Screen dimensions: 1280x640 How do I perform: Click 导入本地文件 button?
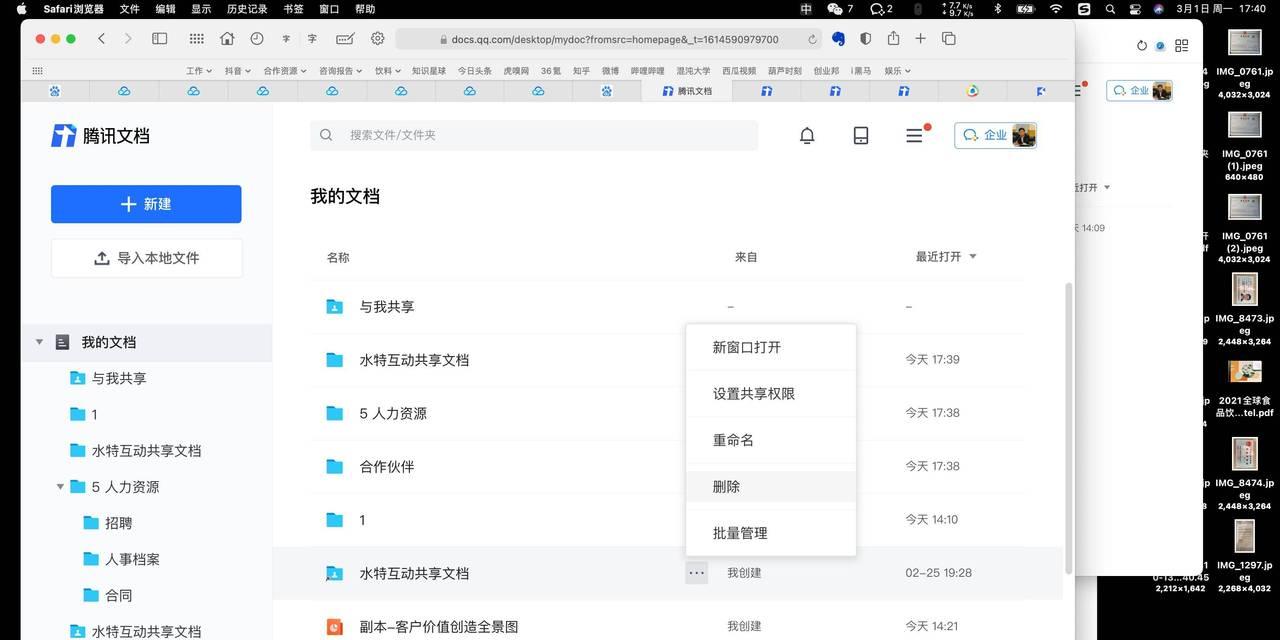coord(146,258)
